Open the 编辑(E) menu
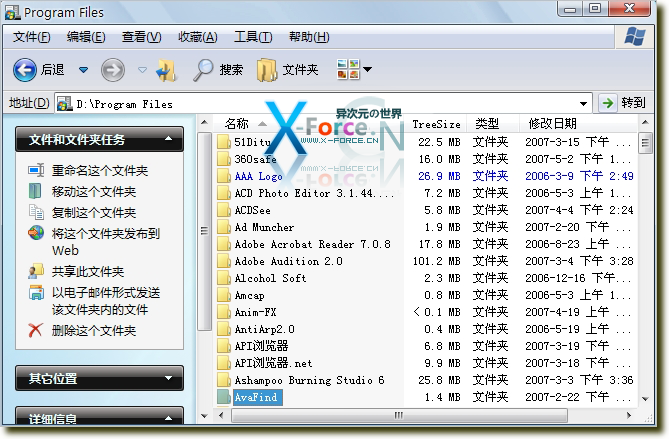669x439 pixels. (86, 37)
